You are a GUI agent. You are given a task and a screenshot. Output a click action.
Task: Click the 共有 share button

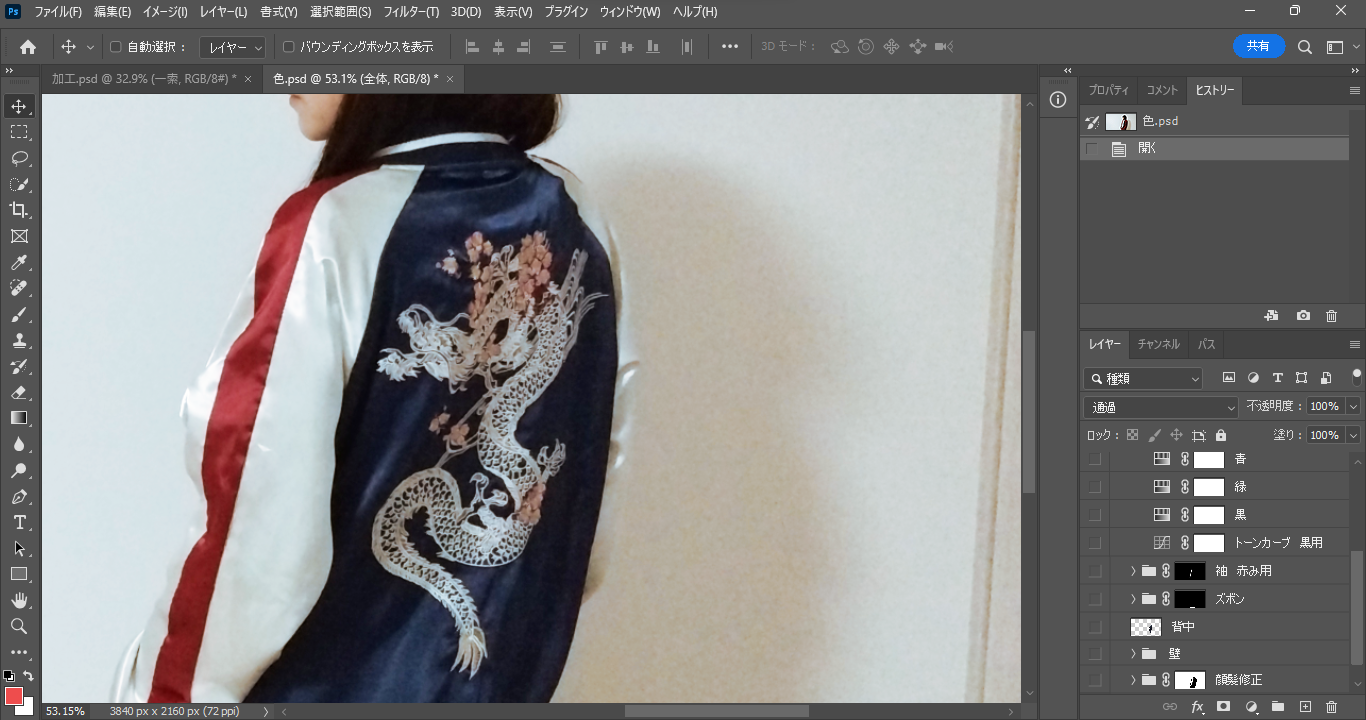[x=1258, y=46]
